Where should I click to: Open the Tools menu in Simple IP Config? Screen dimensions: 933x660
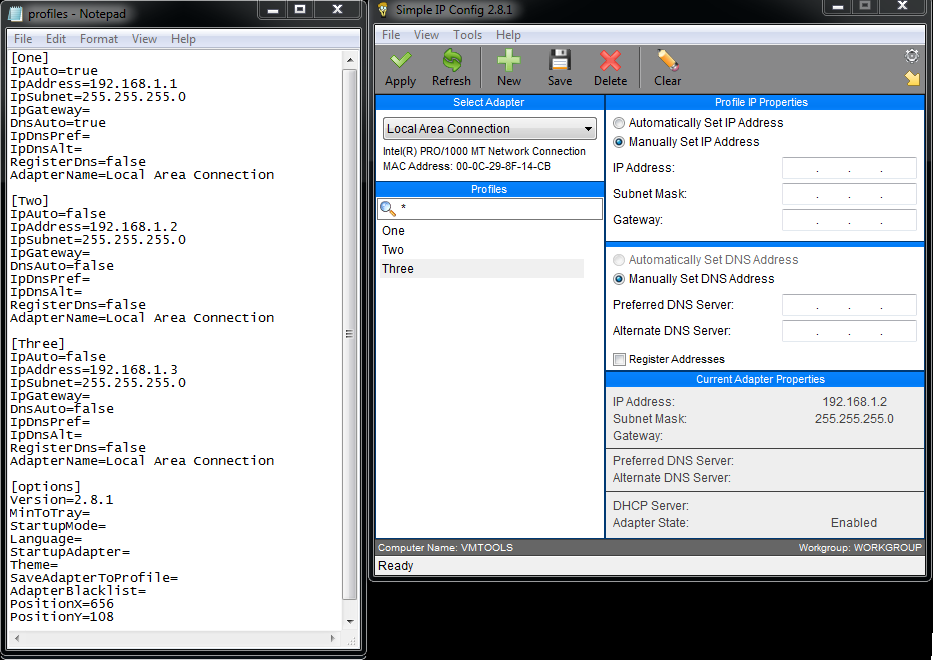pyautogui.click(x=467, y=34)
